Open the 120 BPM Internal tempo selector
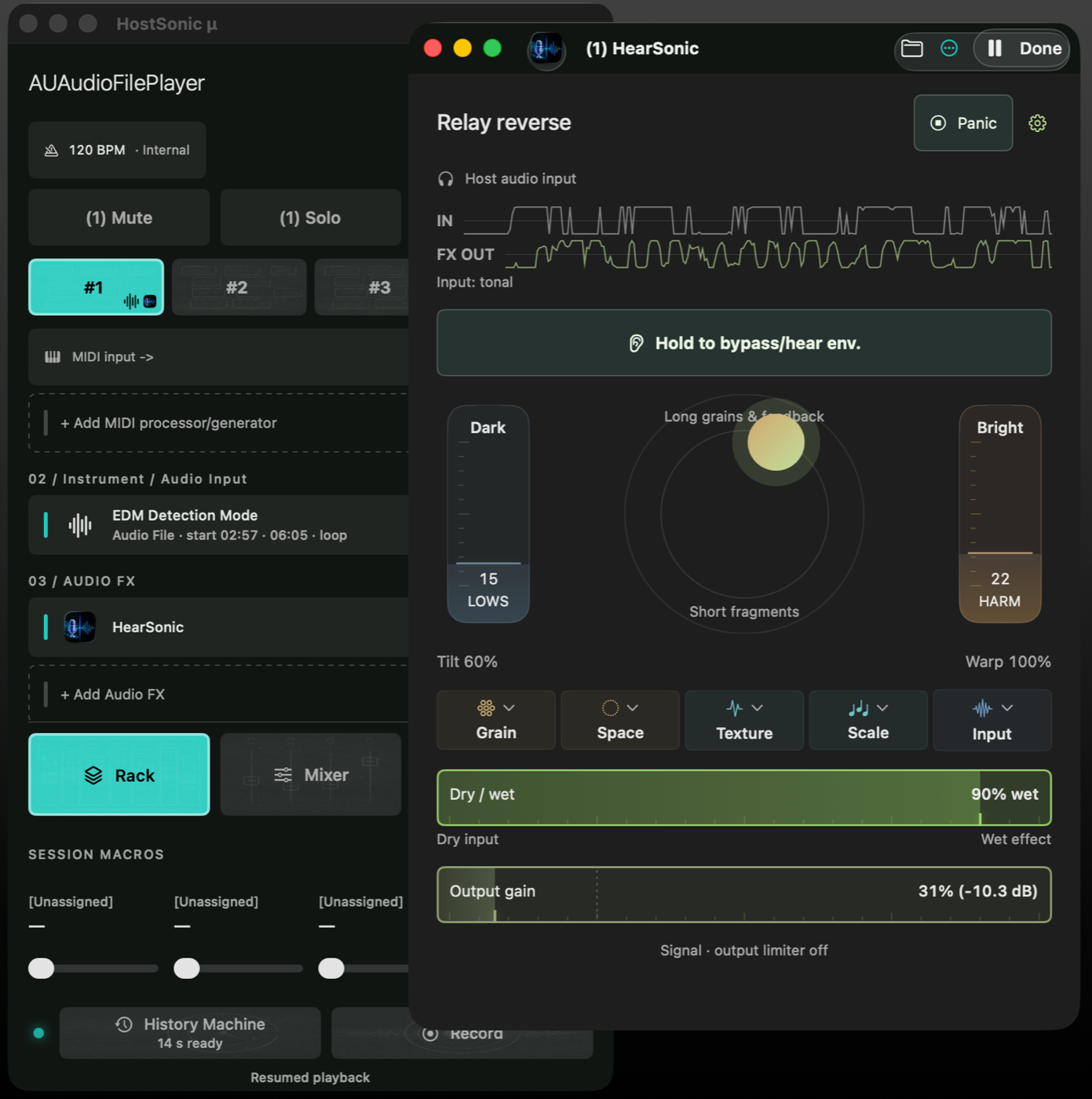 pos(117,150)
